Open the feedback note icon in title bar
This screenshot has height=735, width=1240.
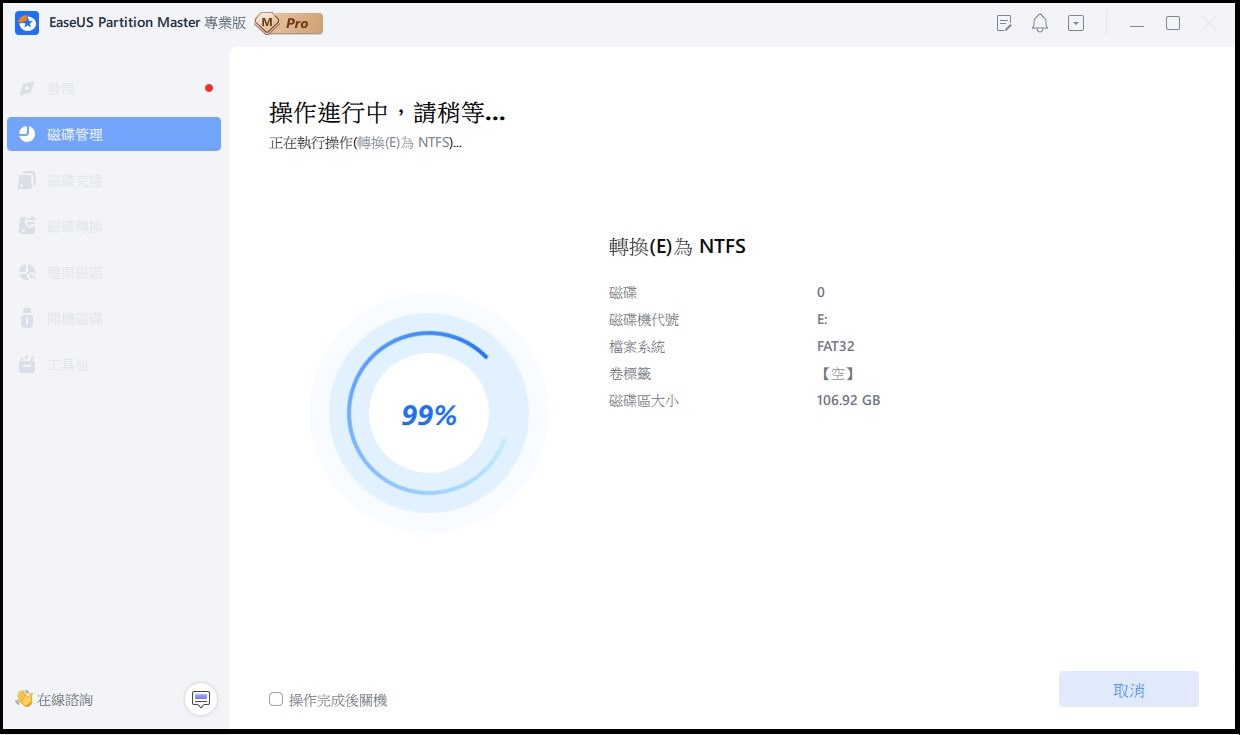1005,23
